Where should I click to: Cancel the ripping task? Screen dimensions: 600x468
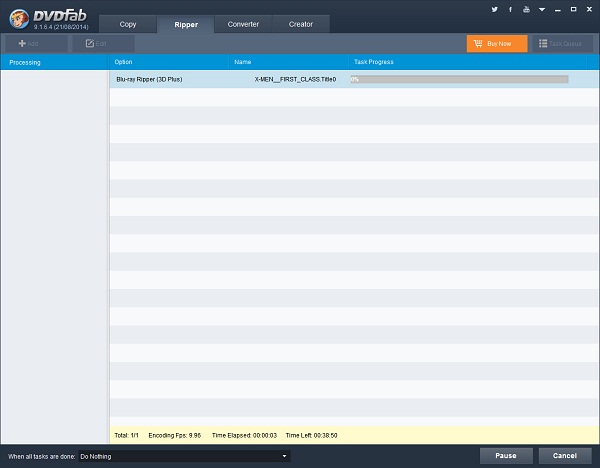click(x=565, y=456)
